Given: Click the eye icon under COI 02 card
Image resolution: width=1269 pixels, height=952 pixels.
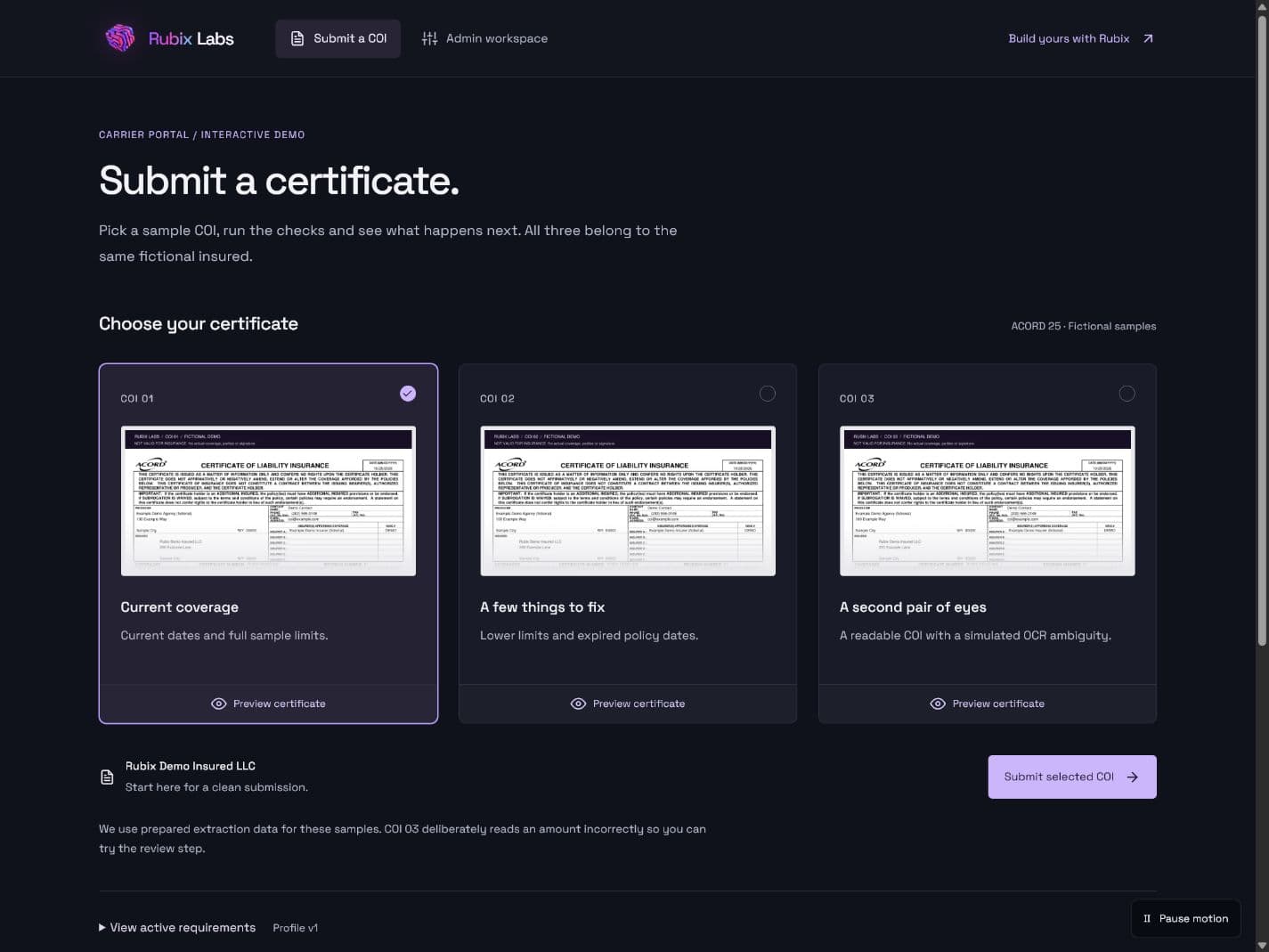Looking at the screenshot, I should (x=578, y=704).
